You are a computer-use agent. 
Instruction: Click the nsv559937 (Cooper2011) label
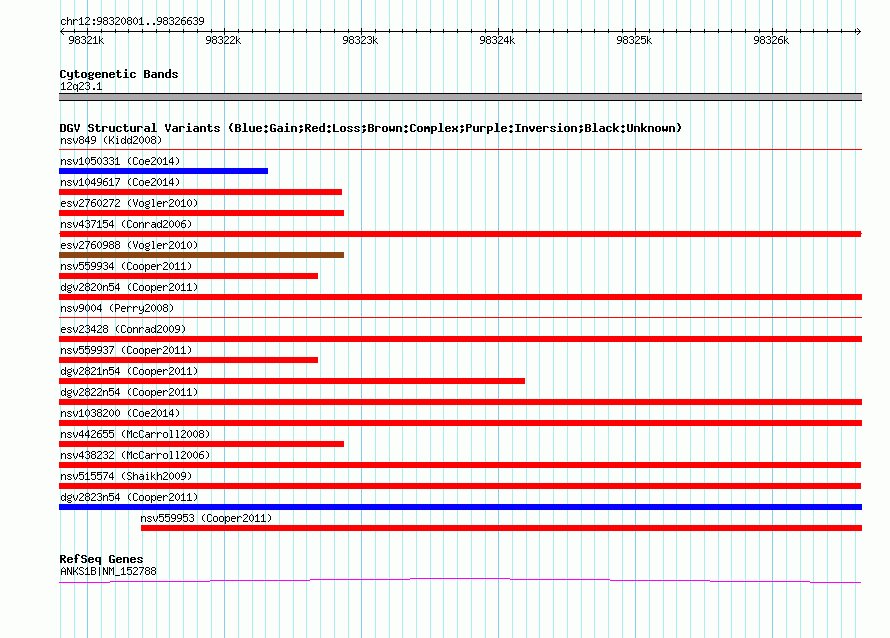(x=126, y=350)
